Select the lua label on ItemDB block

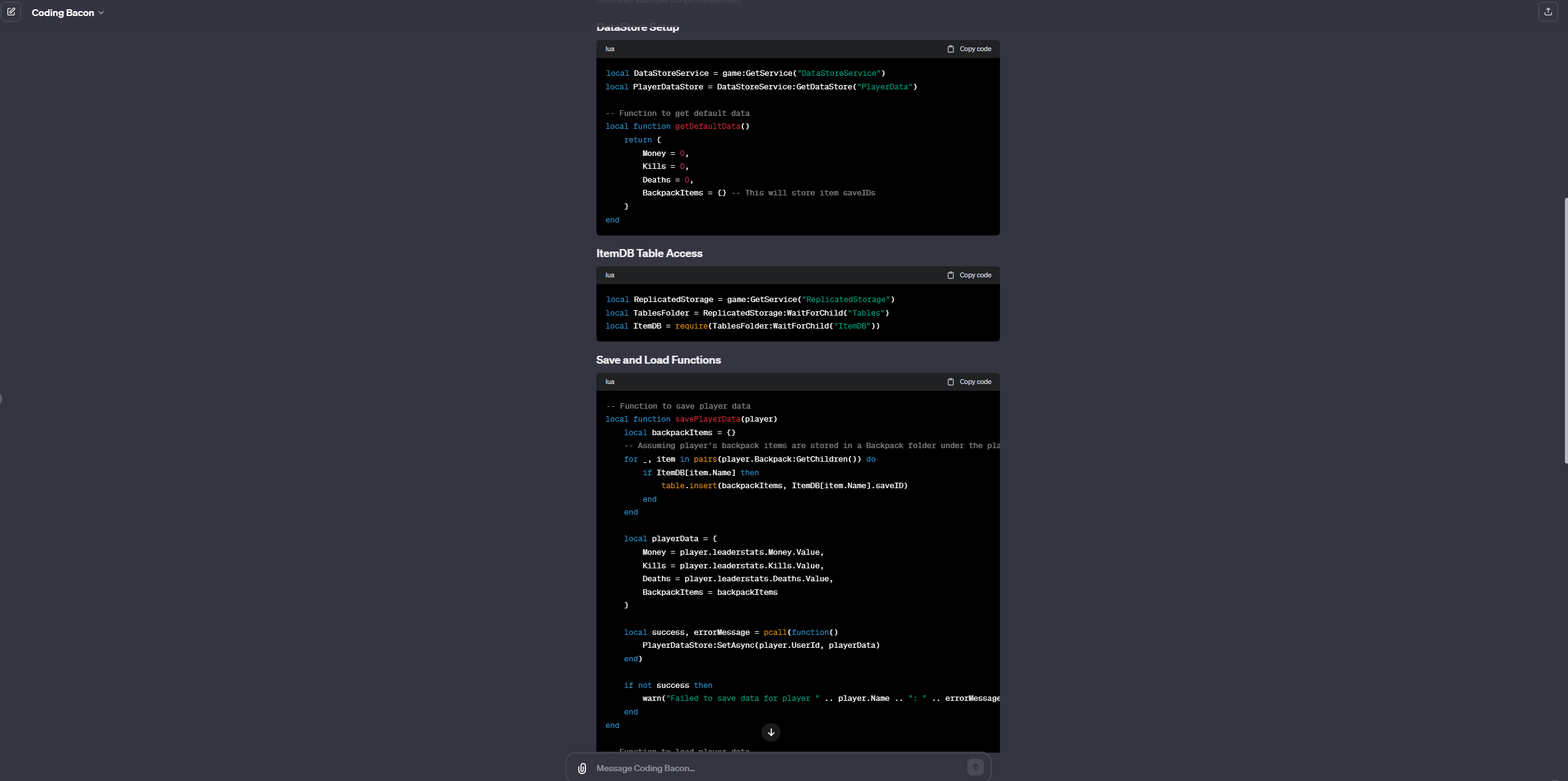click(609, 275)
